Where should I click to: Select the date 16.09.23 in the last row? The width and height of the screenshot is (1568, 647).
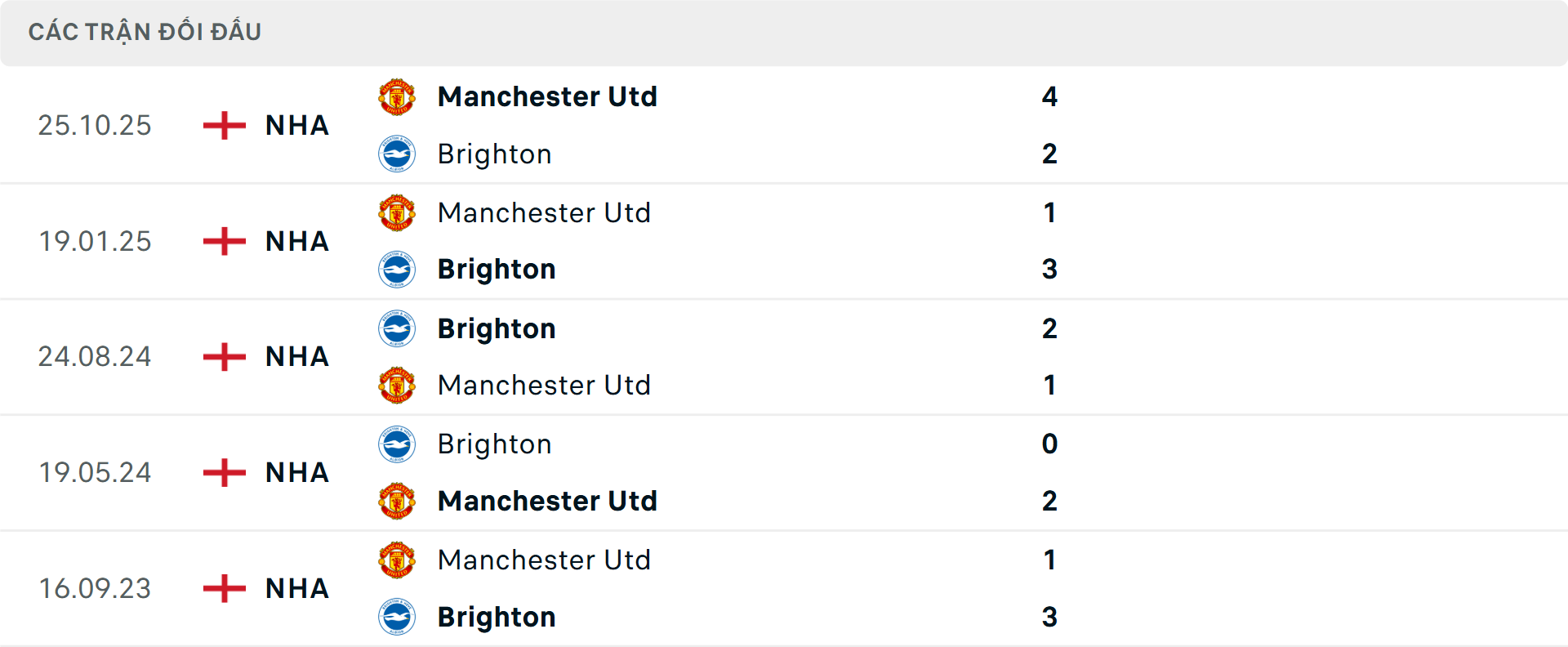(x=95, y=588)
